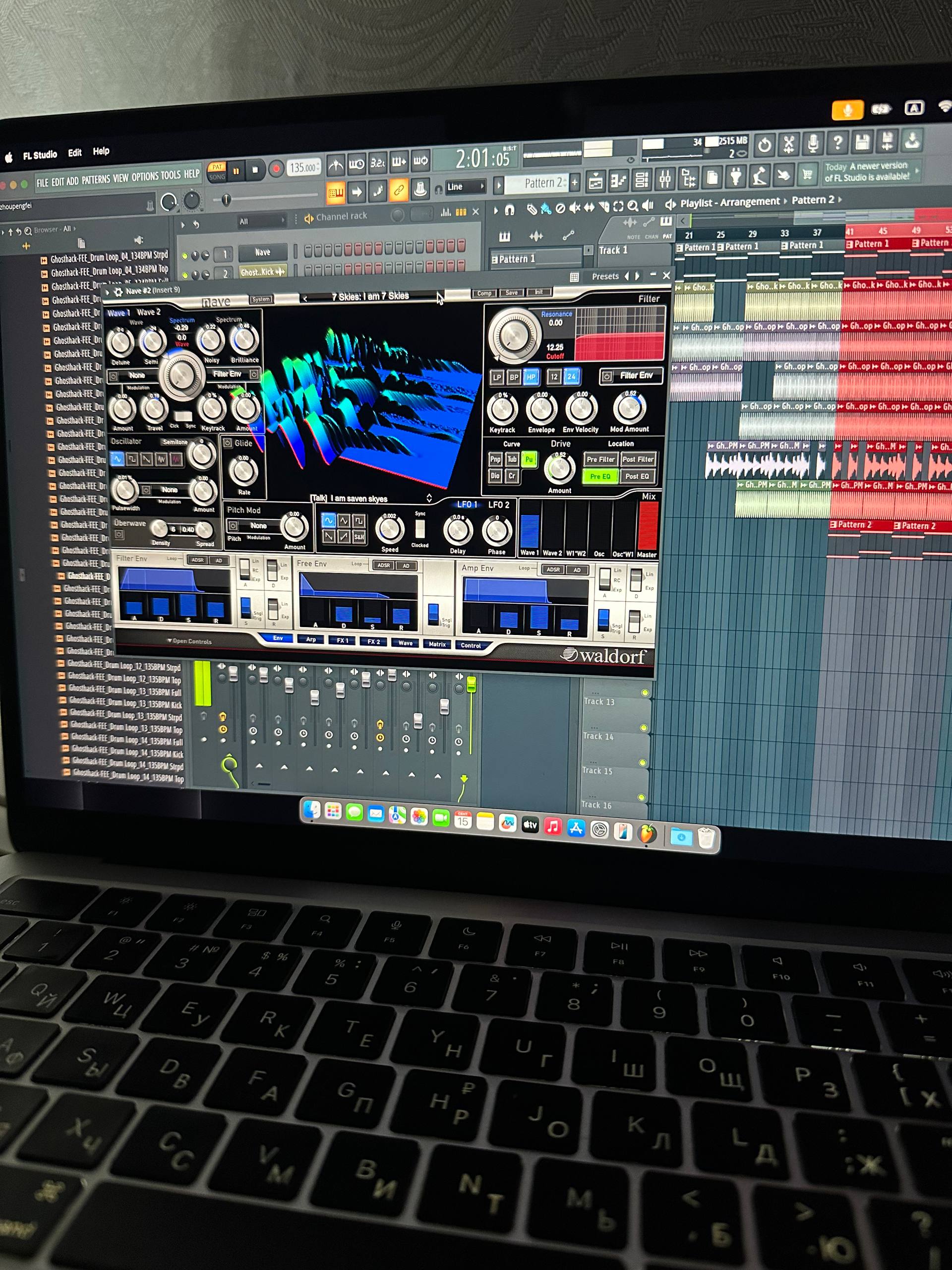Click the Comp button in Nave
The height and width of the screenshot is (1270, 952).
click(x=484, y=293)
